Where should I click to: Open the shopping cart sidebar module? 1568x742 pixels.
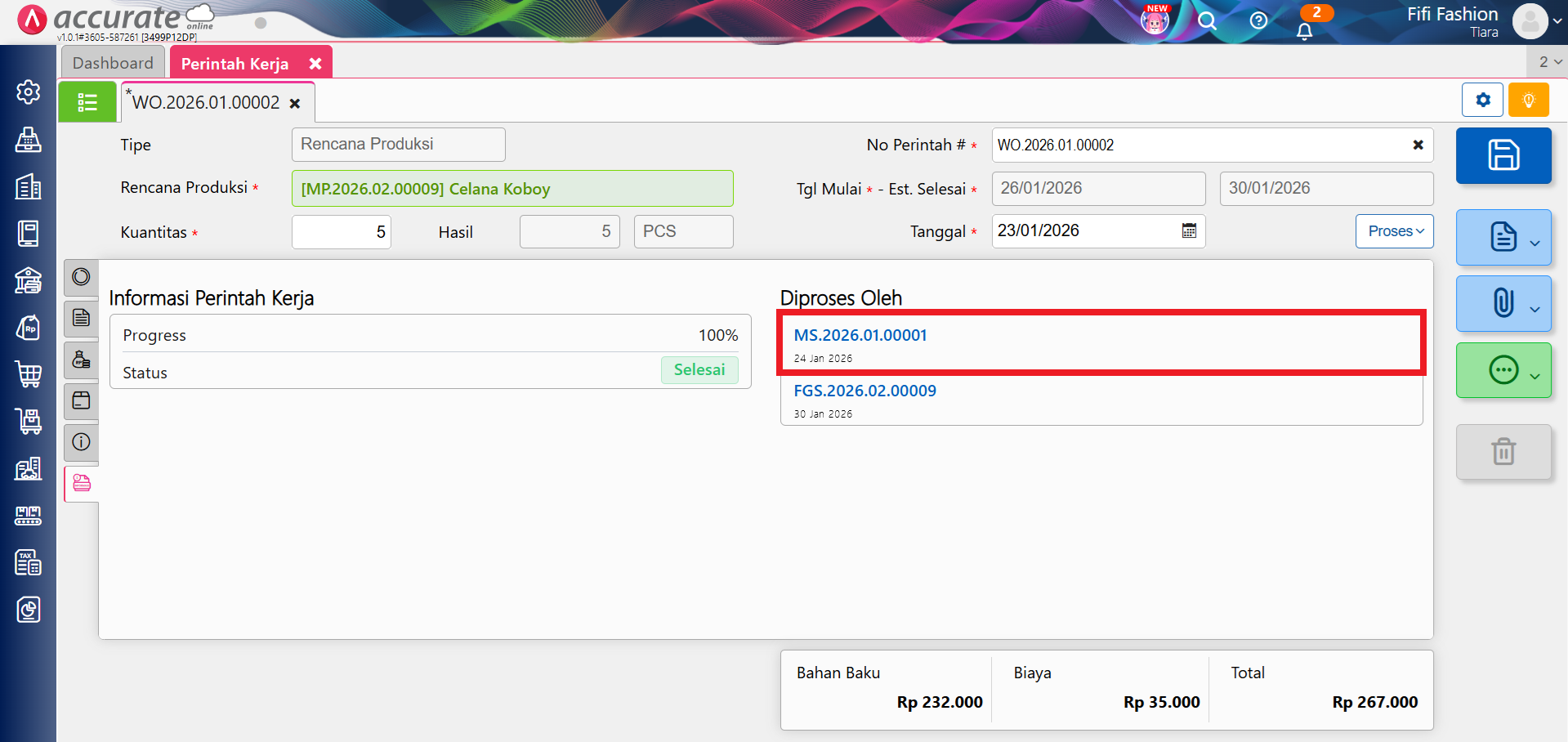point(29,374)
